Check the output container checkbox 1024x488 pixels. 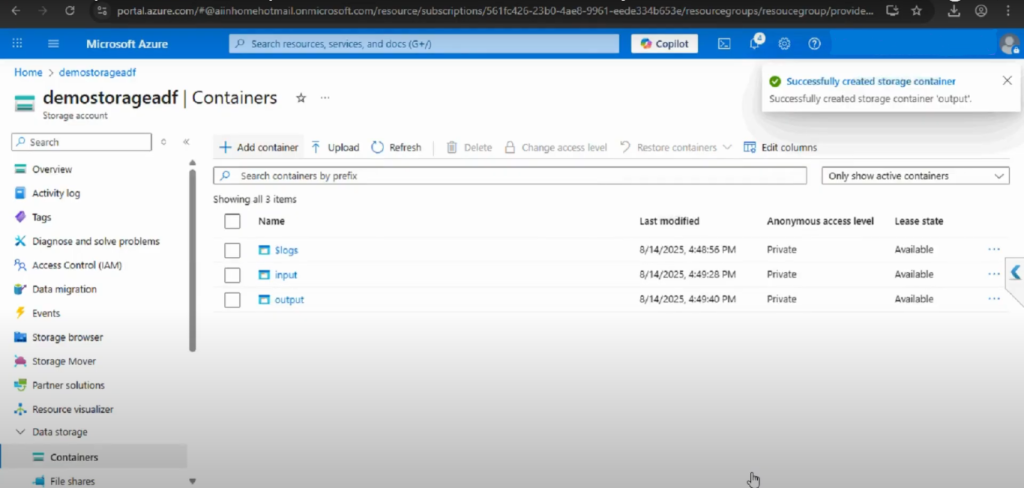[x=232, y=300]
